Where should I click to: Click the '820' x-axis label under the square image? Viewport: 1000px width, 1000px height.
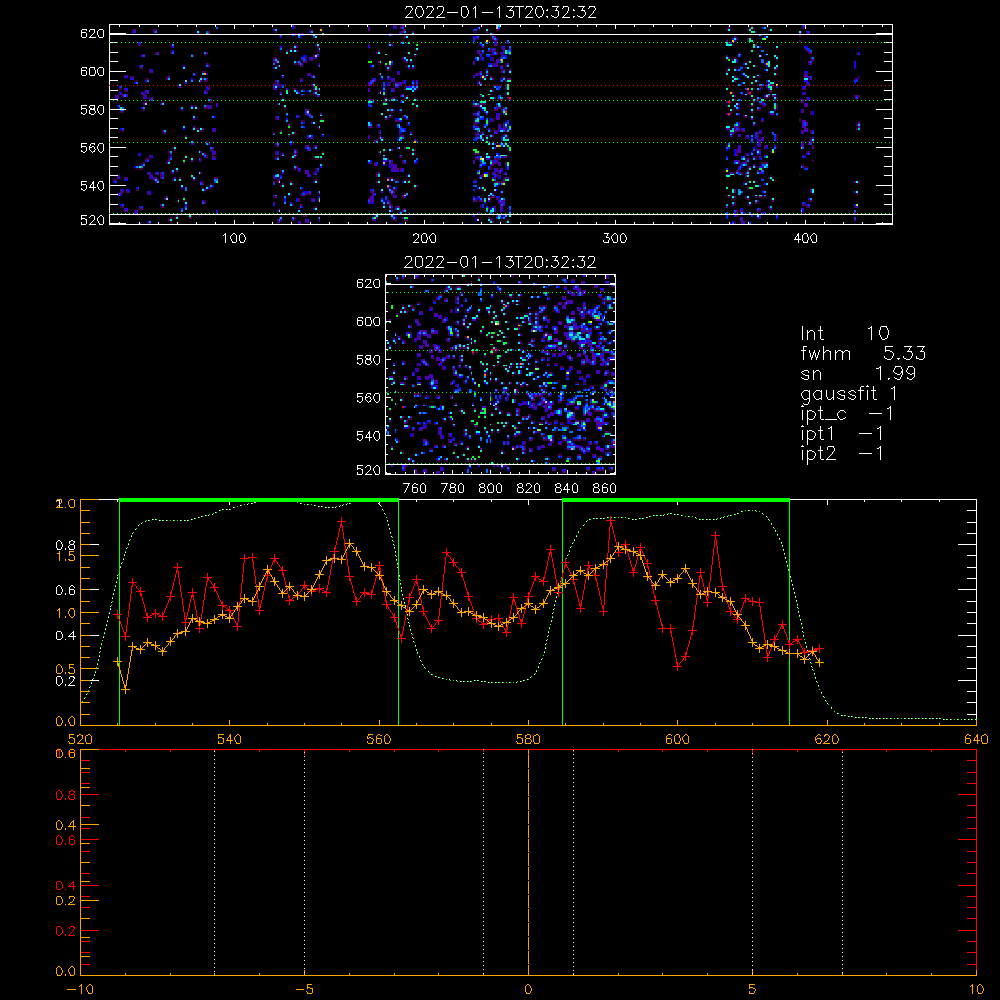click(x=529, y=489)
